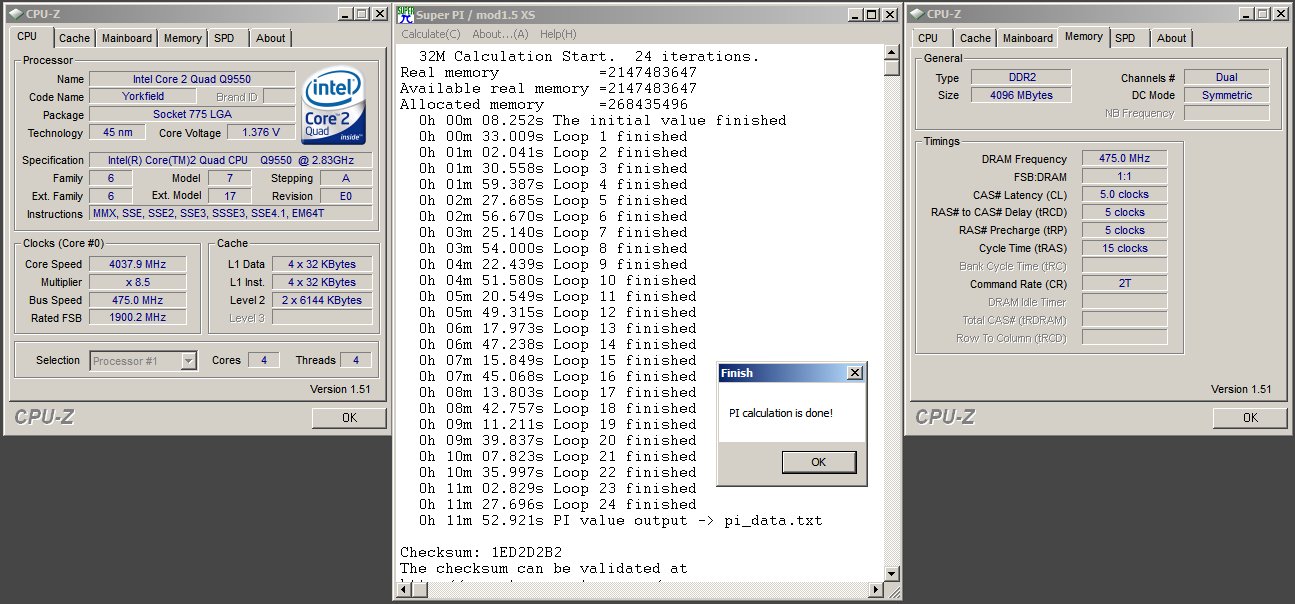Click memory Type value DDR2
The height and width of the screenshot is (604, 1295).
[1020, 78]
